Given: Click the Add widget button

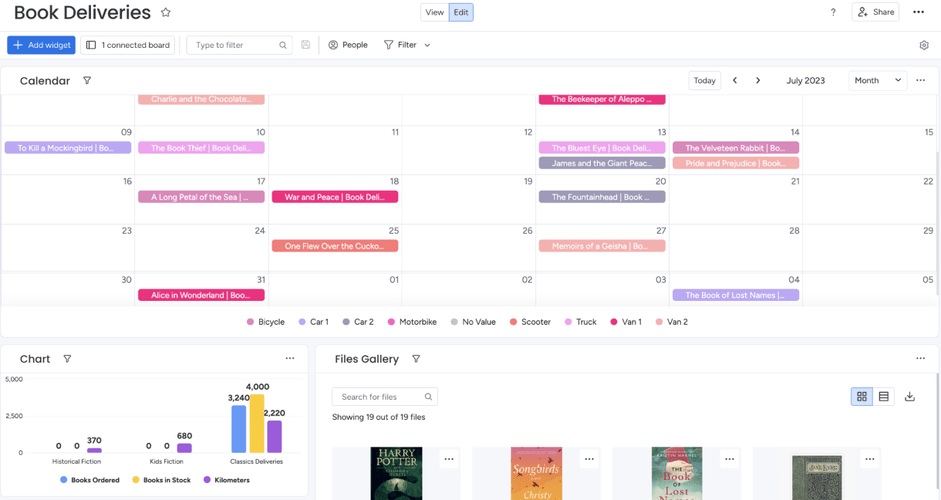Looking at the screenshot, I should pyautogui.click(x=41, y=45).
